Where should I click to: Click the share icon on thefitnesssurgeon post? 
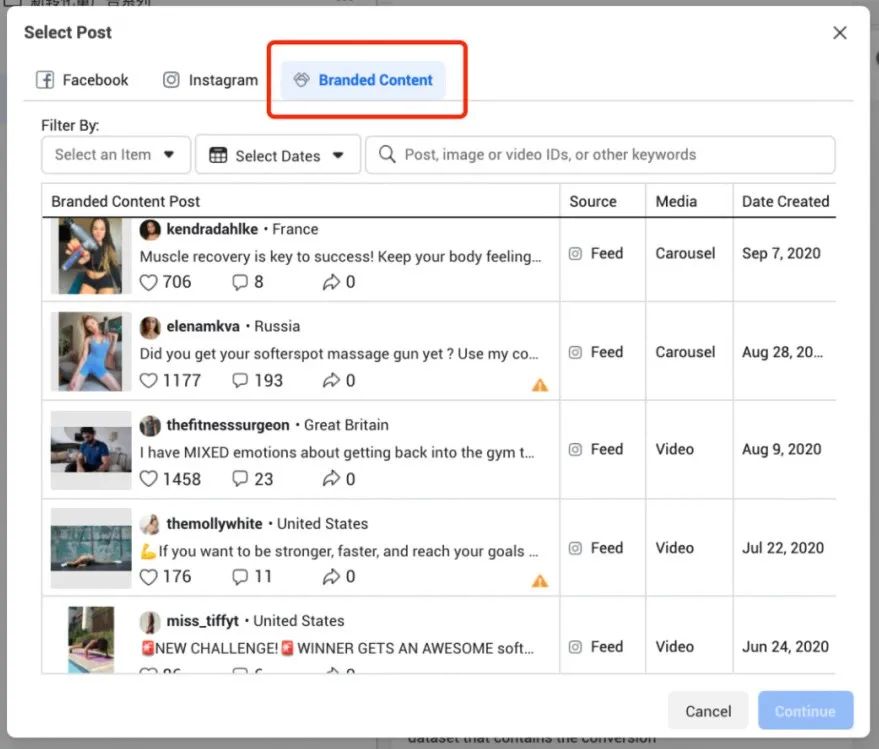point(331,479)
